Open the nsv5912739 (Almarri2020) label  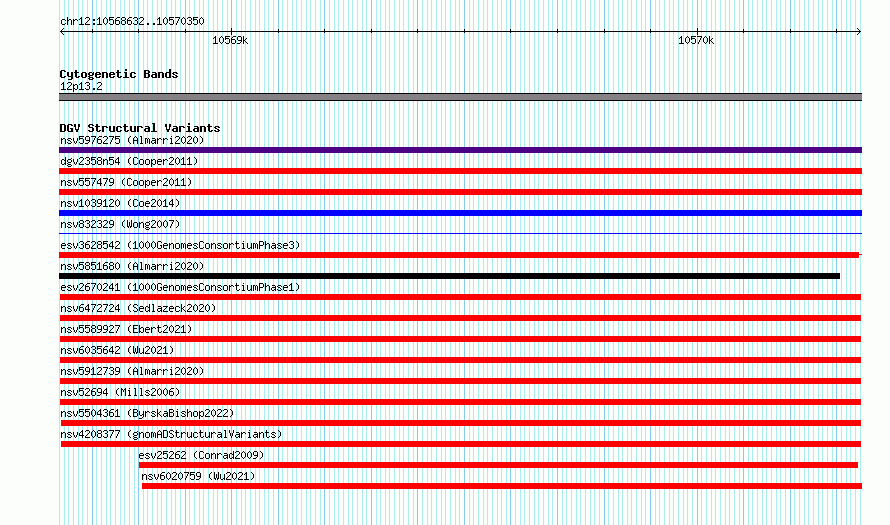coord(132,371)
